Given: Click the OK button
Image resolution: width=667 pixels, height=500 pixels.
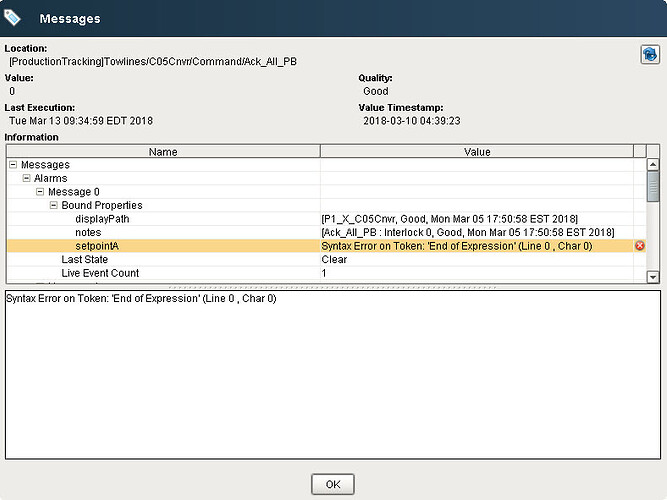Looking at the screenshot, I should point(333,484).
